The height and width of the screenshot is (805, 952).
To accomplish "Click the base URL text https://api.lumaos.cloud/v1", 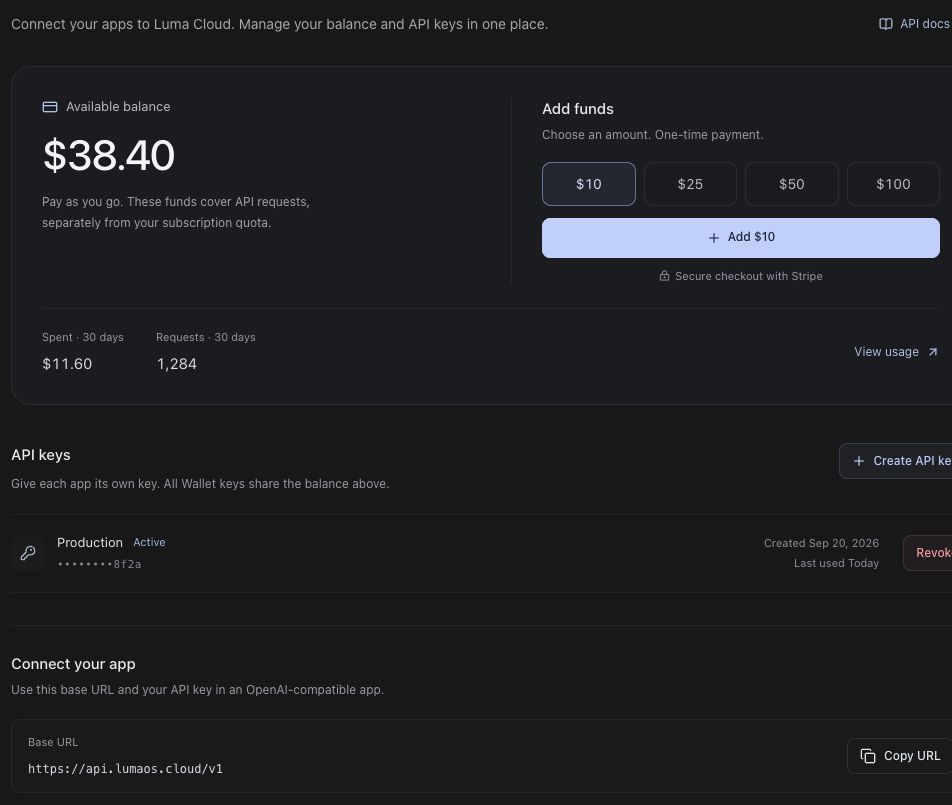I will (x=125, y=769).
